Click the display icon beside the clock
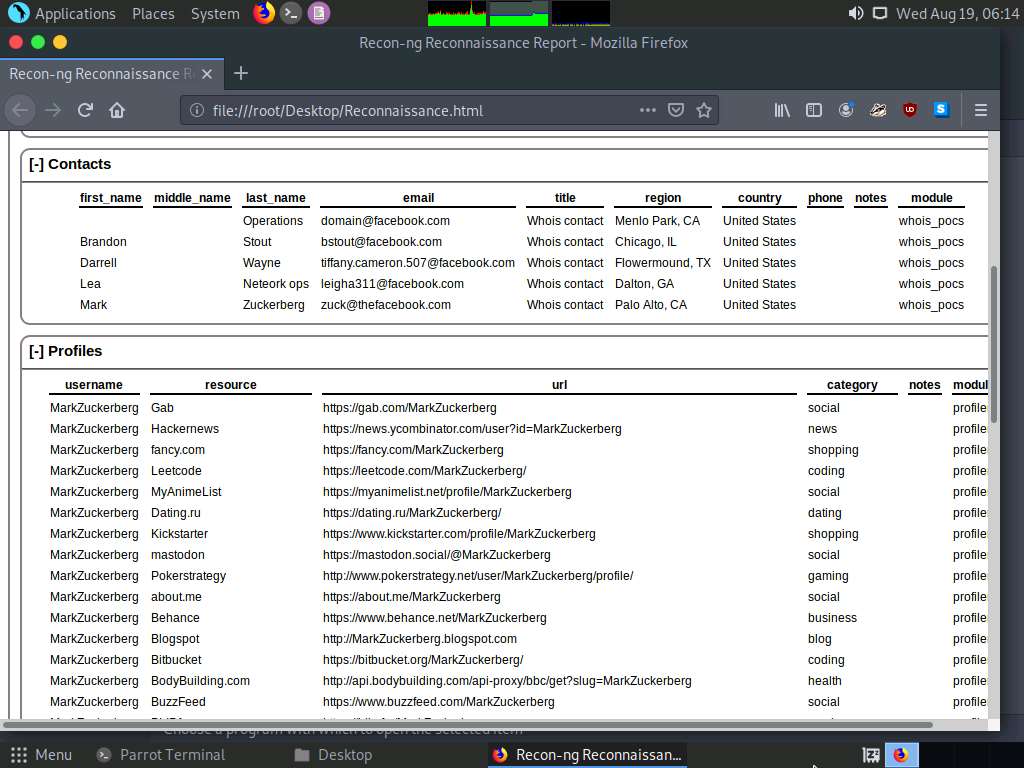The image size is (1024, 768). pyautogui.click(x=880, y=13)
